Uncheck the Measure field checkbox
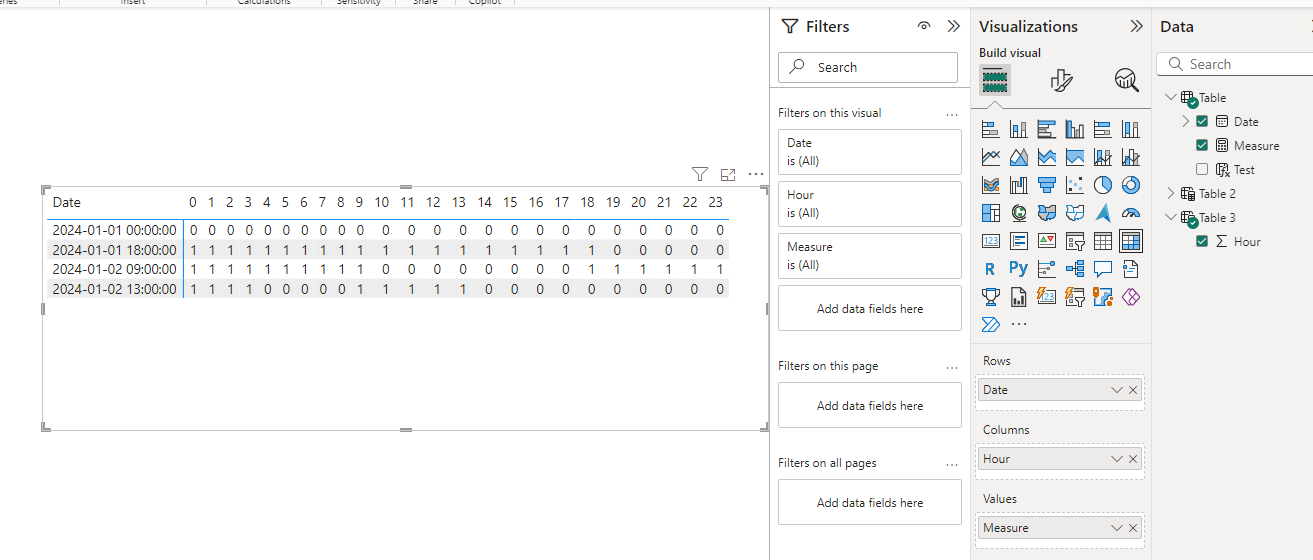This screenshot has width=1313, height=560. pos(1202,145)
